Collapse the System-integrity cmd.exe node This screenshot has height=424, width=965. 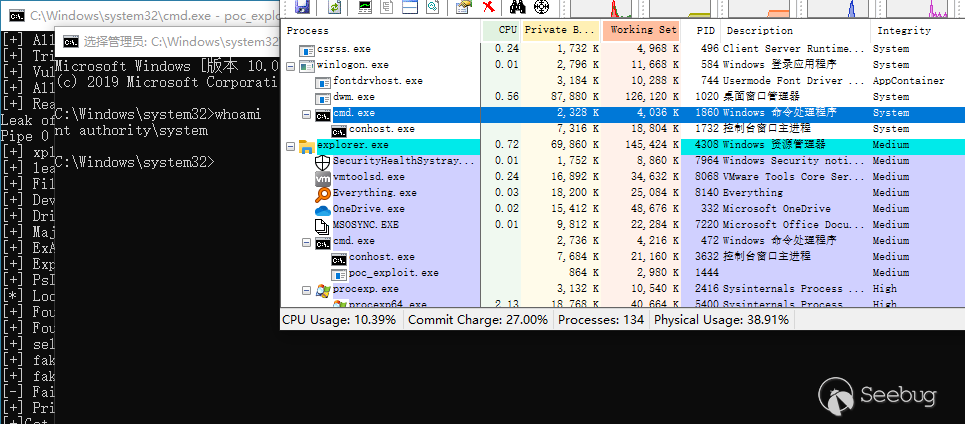(306, 114)
